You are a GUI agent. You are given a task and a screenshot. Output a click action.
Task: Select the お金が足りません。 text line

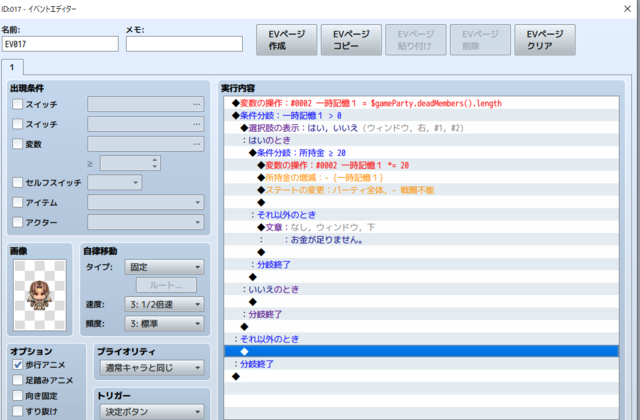tap(421, 240)
